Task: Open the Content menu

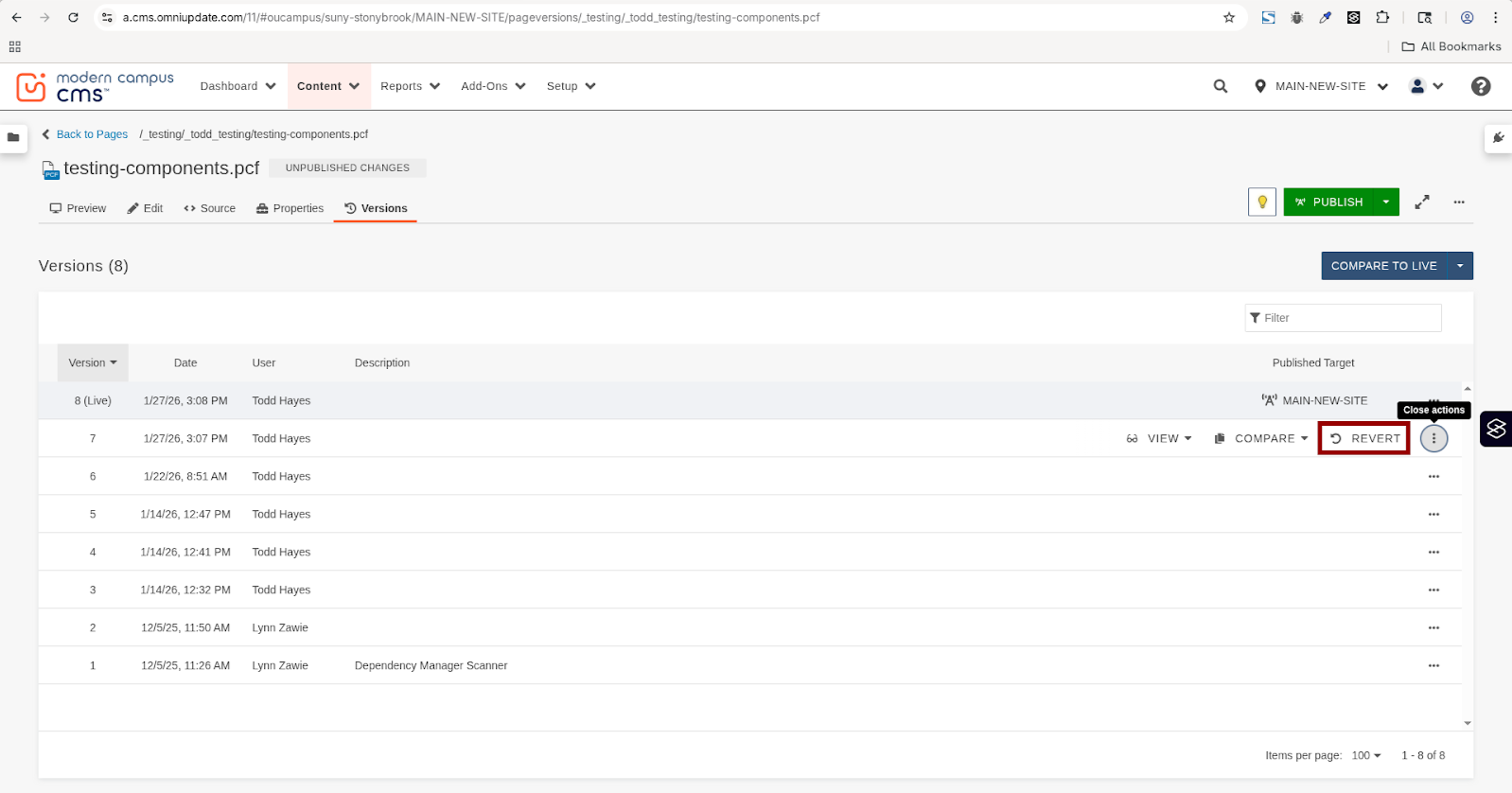Action: pyautogui.click(x=328, y=86)
